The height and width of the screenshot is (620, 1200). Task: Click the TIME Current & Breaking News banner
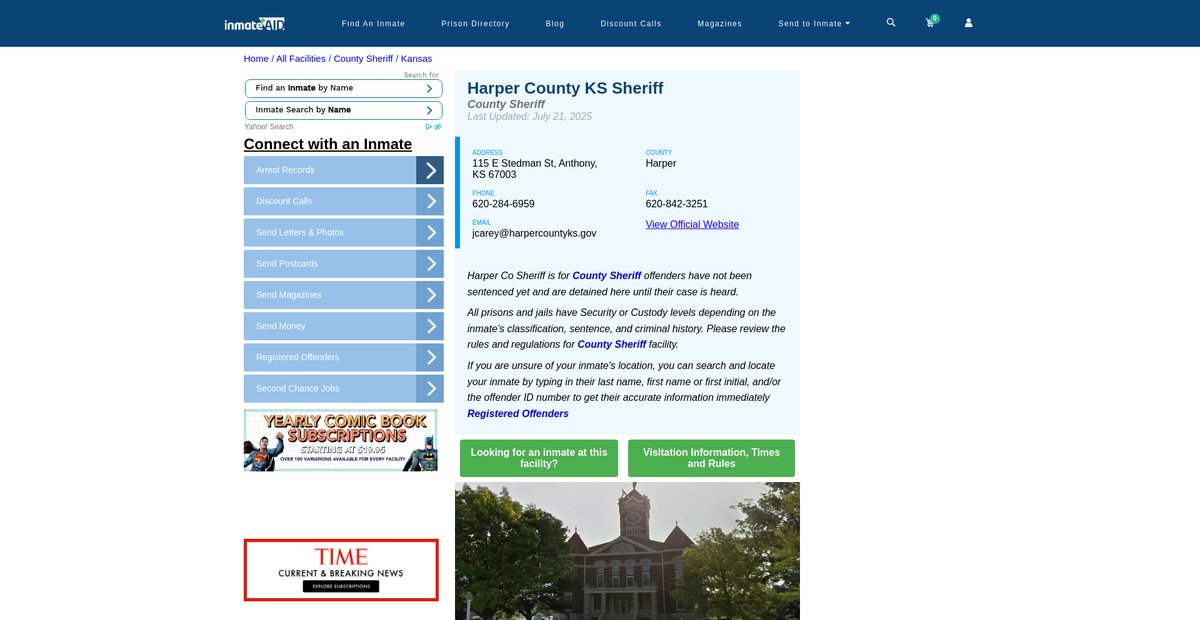coord(341,570)
